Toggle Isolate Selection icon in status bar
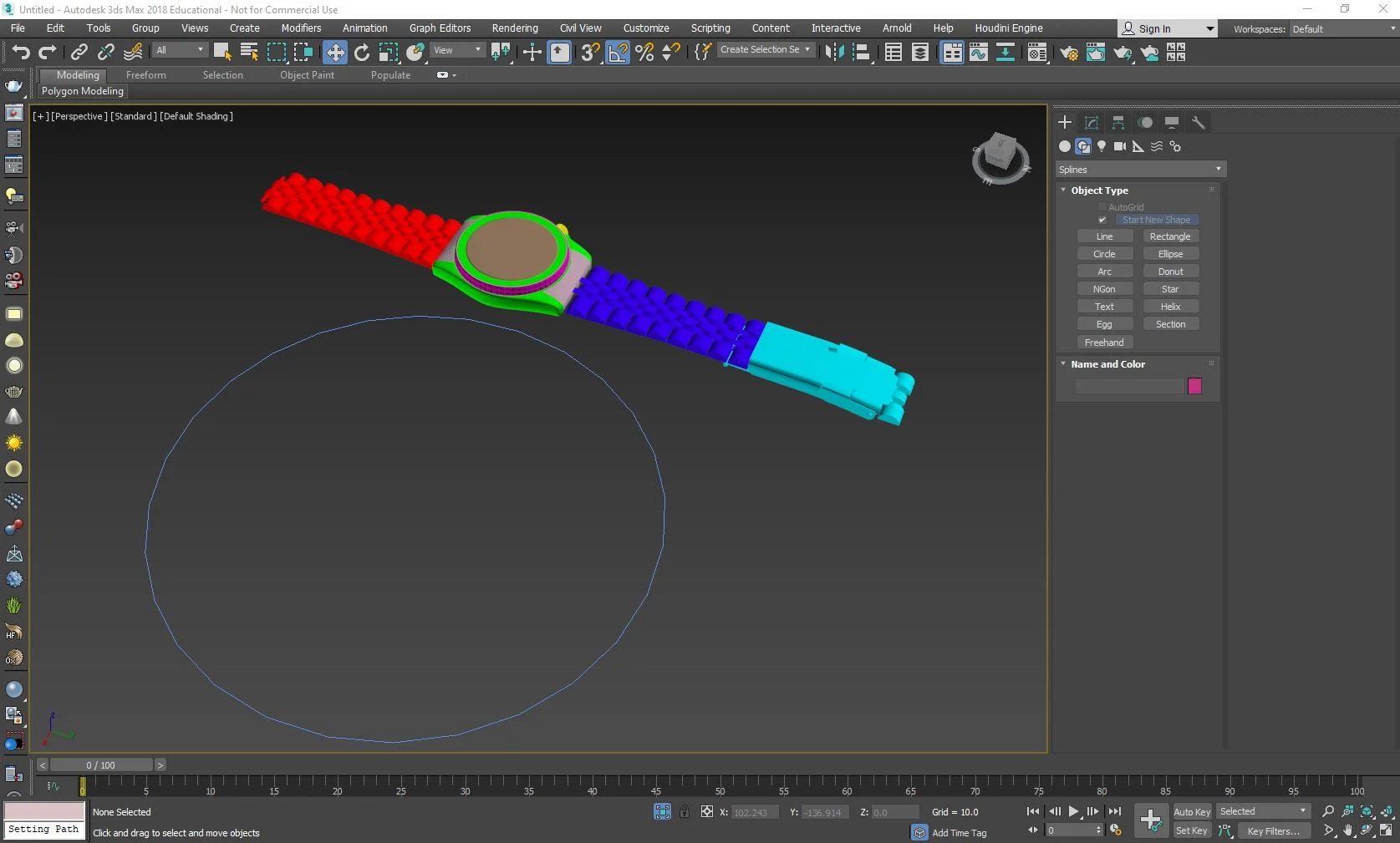This screenshot has height=843, width=1400. (663, 811)
